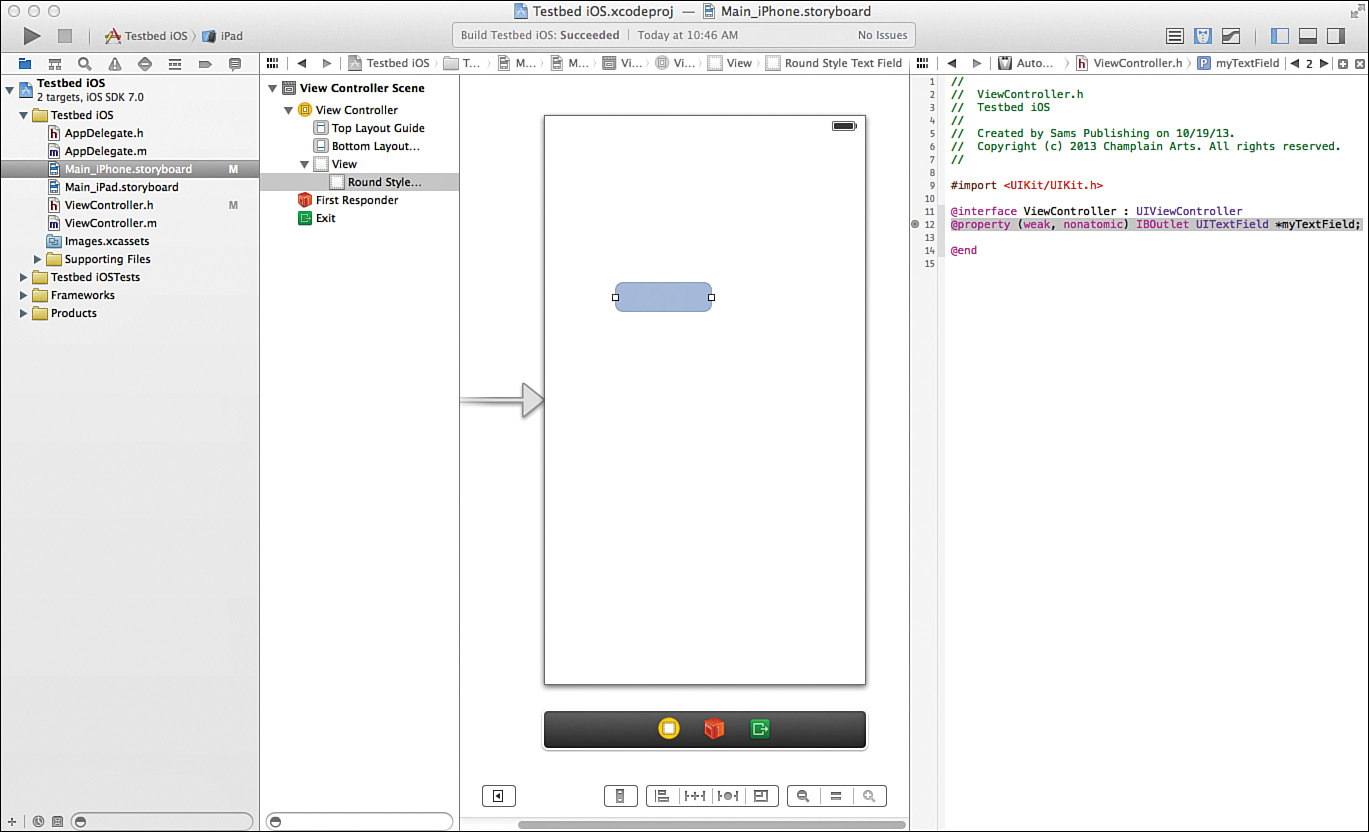This screenshot has height=832, width=1369.
Task: Add a new assistant editor pane
Action: [x=1343, y=63]
